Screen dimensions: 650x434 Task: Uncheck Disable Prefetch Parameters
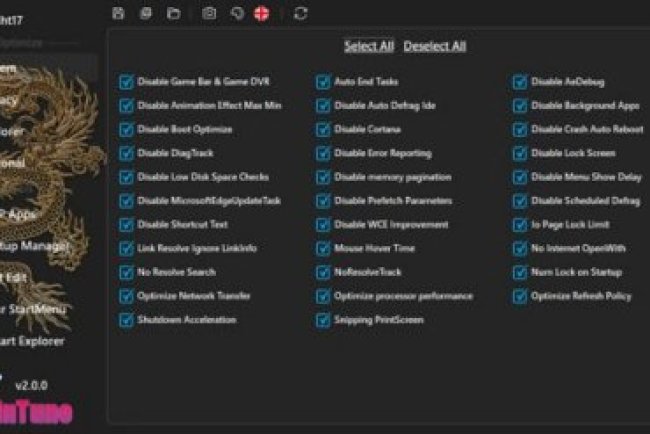[x=323, y=201]
